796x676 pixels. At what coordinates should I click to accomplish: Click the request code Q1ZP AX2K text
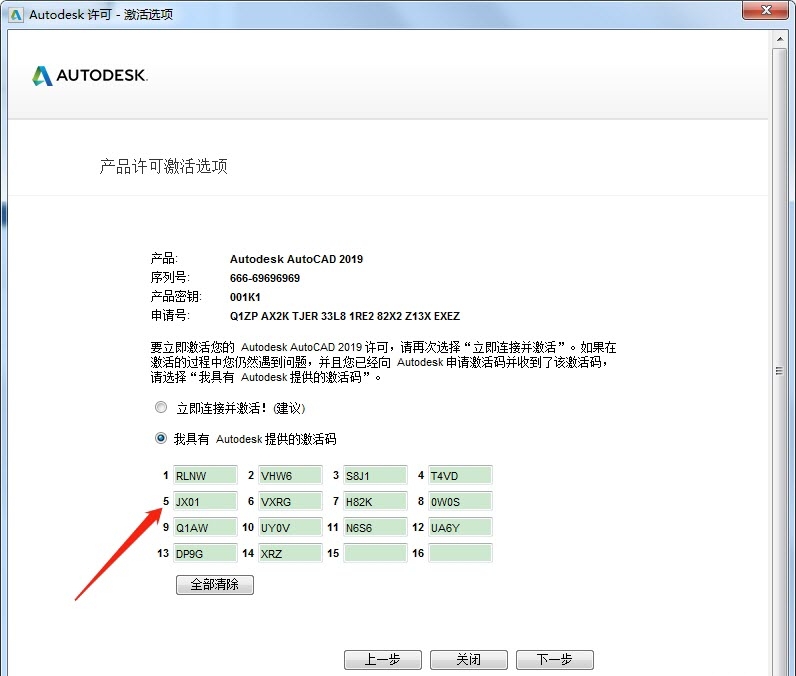pyautogui.click(x=345, y=316)
